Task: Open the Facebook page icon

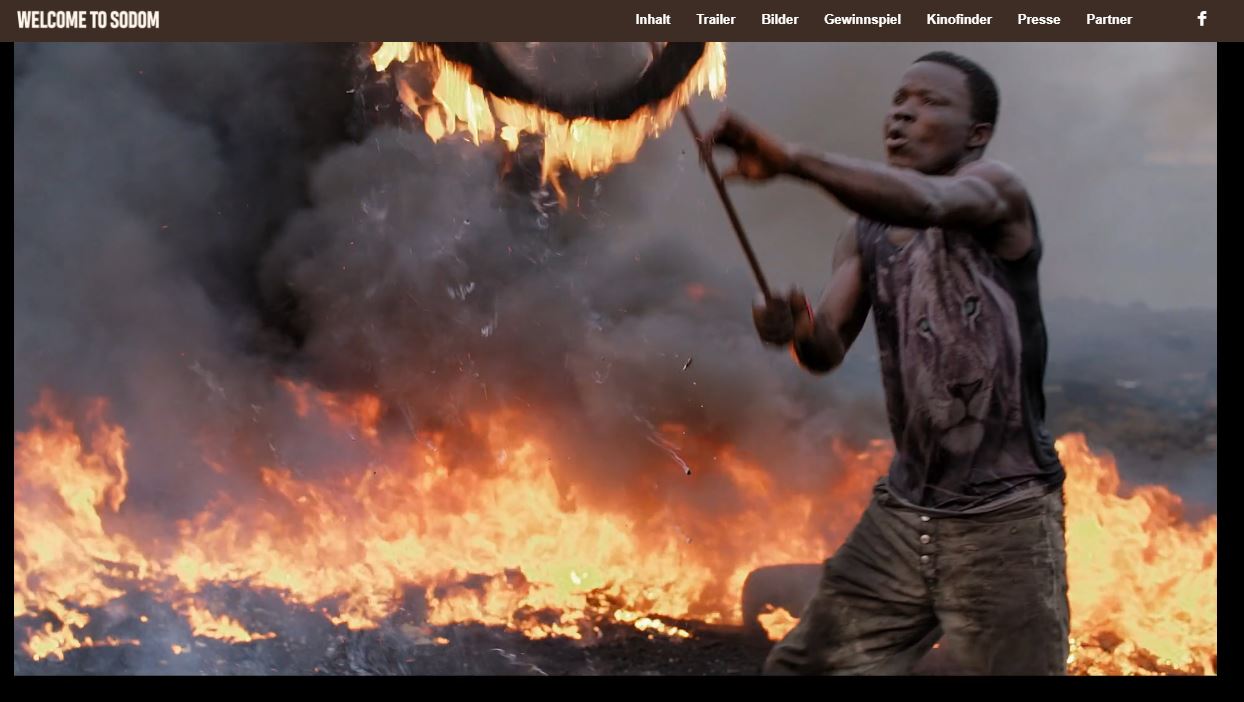Action: click(x=1202, y=19)
